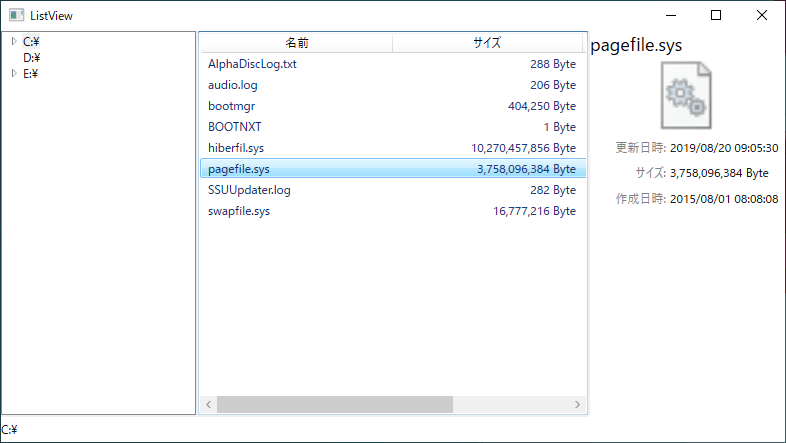The height and width of the screenshot is (443, 786).
Task: Click the 10,270,457,856 Byte size cell
Action: coord(523,148)
